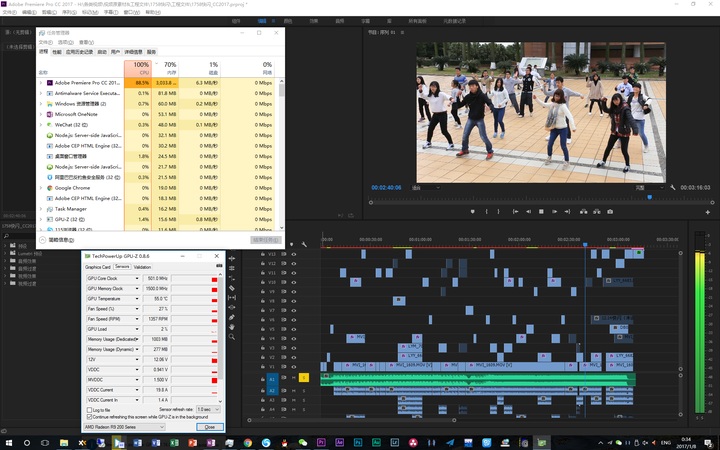Toggle the yellow Solo button on A1
This screenshot has height=450, width=720.
tap(304, 377)
